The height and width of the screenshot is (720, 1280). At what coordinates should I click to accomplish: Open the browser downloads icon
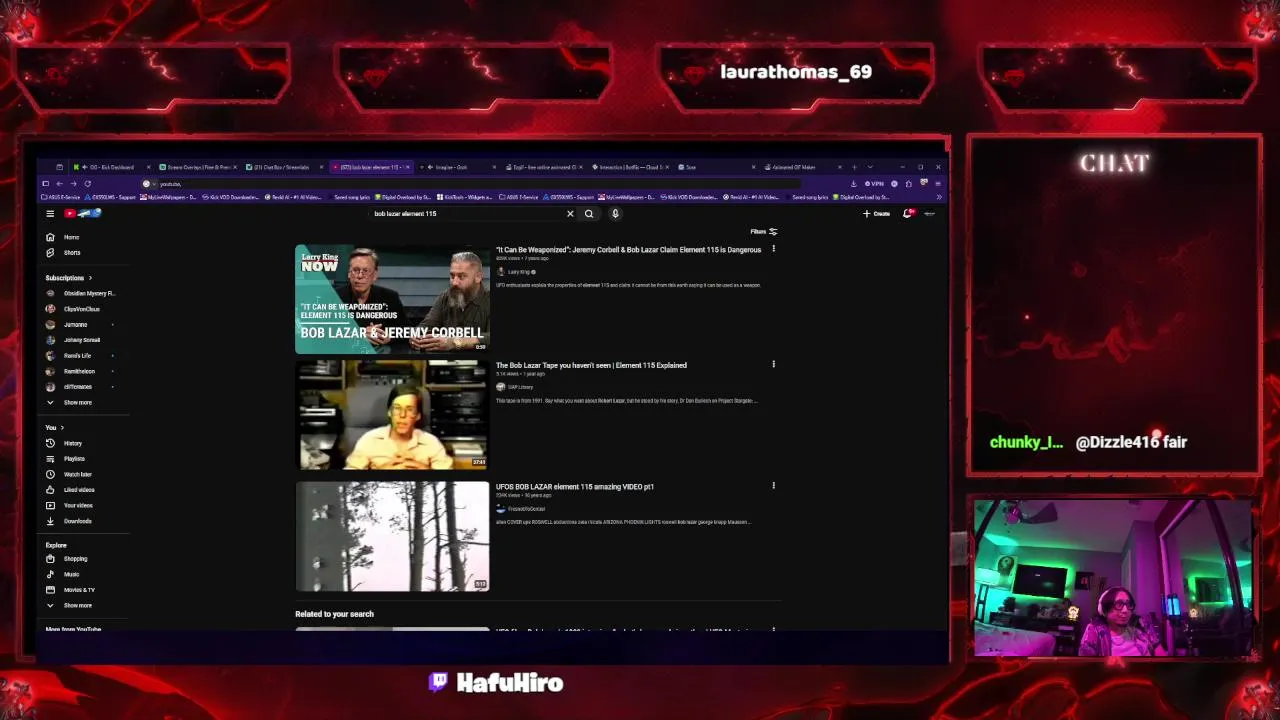click(x=854, y=183)
